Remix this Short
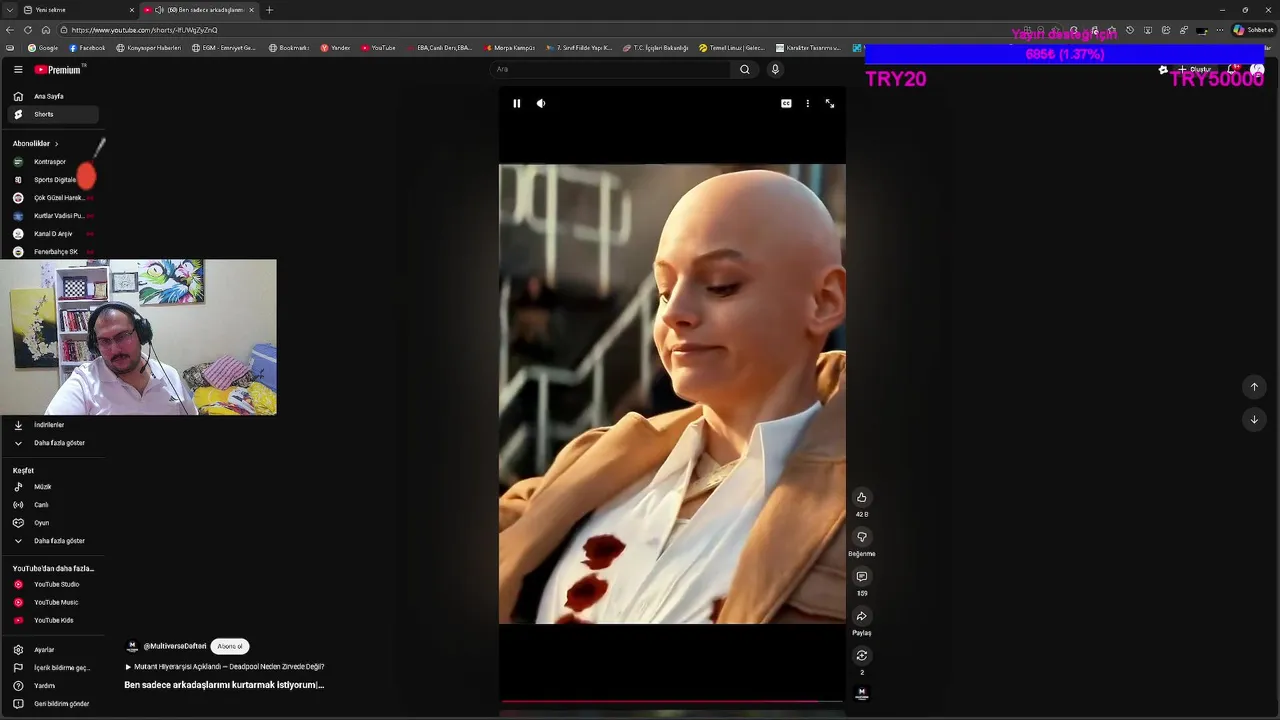 [861, 655]
